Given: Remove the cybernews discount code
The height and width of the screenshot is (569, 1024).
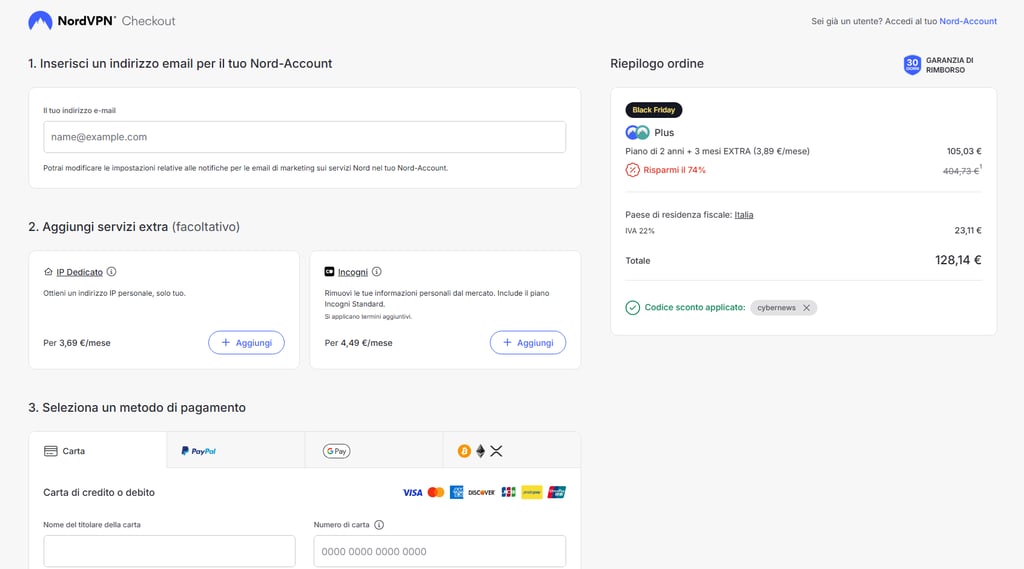Looking at the screenshot, I should [807, 308].
